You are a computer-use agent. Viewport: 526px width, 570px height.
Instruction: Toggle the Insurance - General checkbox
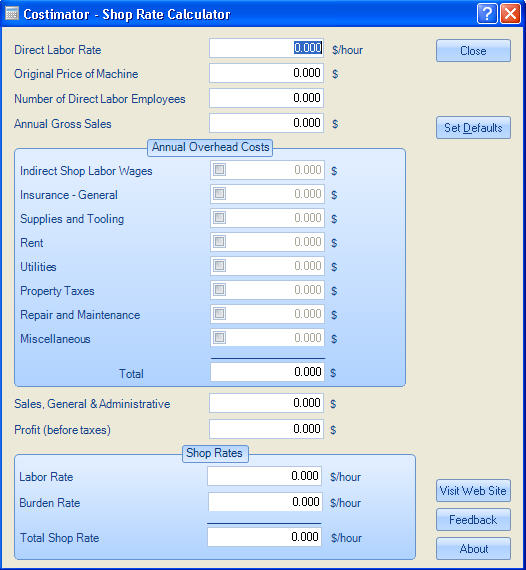click(x=219, y=193)
